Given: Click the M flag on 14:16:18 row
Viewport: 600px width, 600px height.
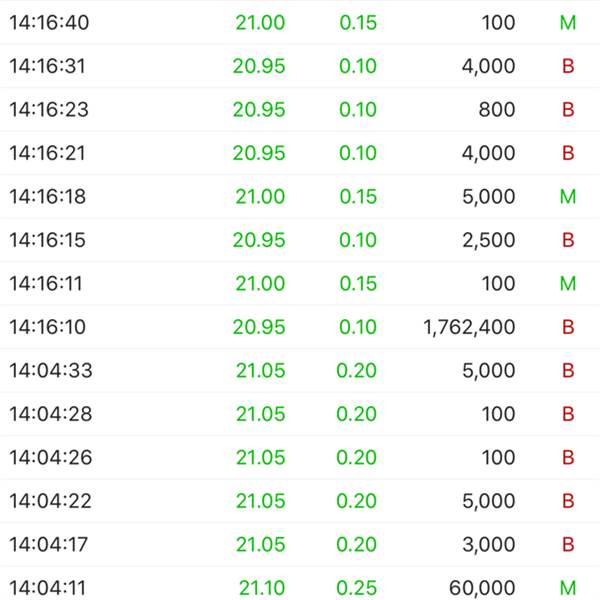Looking at the screenshot, I should [568, 197].
